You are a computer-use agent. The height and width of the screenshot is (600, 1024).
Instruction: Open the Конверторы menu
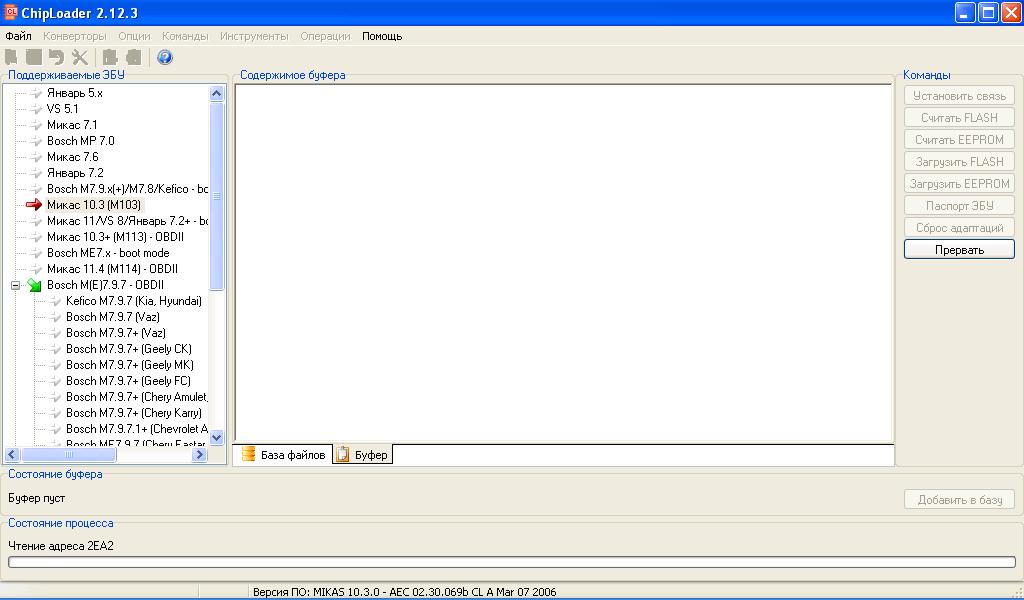(74, 36)
